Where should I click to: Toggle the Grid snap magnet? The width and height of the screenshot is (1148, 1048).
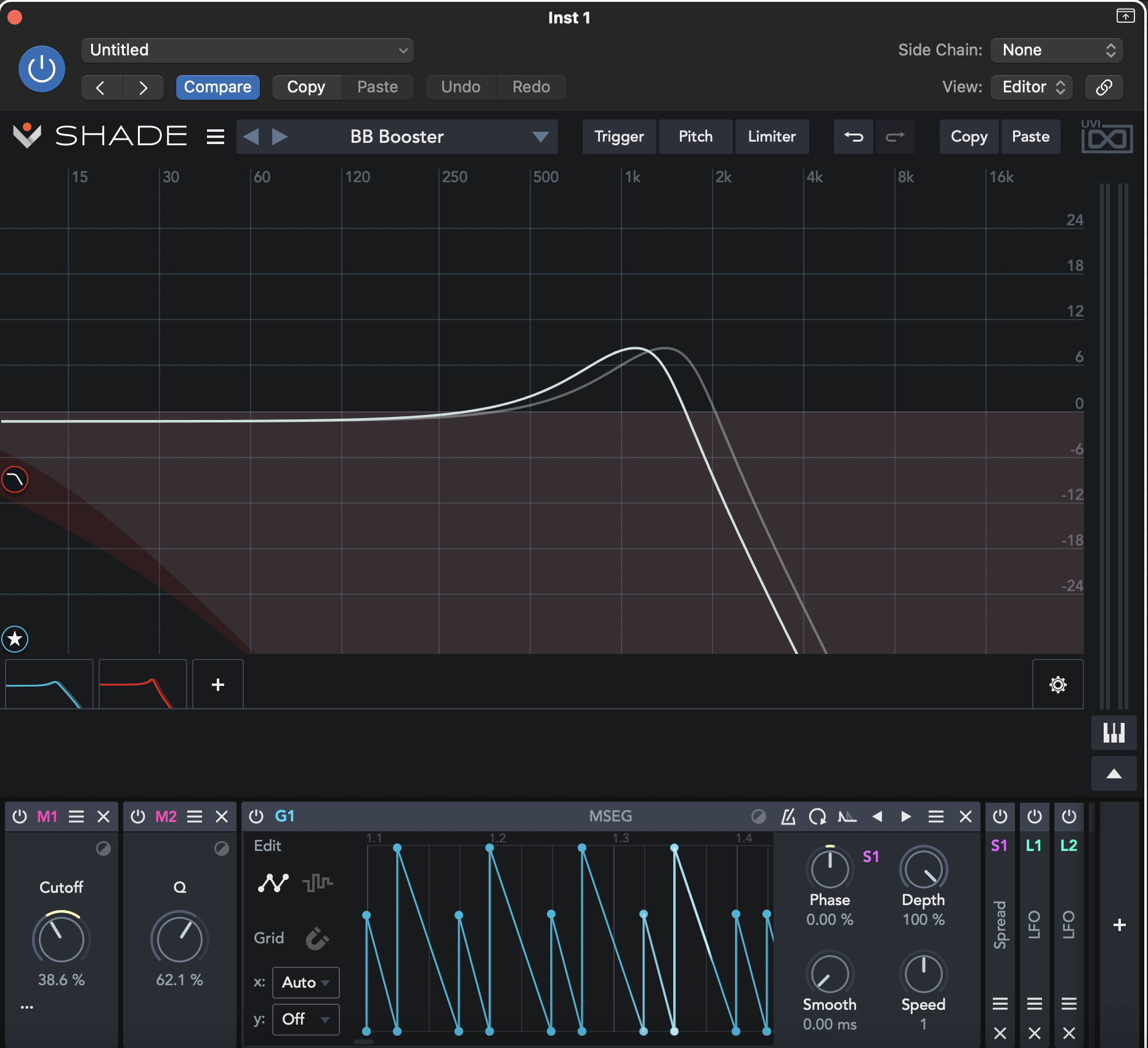pos(317,938)
